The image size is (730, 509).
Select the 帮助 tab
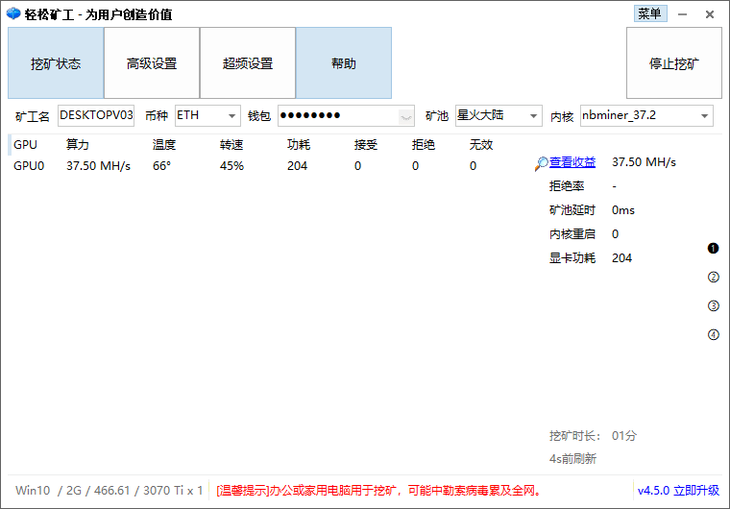[x=343, y=64]
